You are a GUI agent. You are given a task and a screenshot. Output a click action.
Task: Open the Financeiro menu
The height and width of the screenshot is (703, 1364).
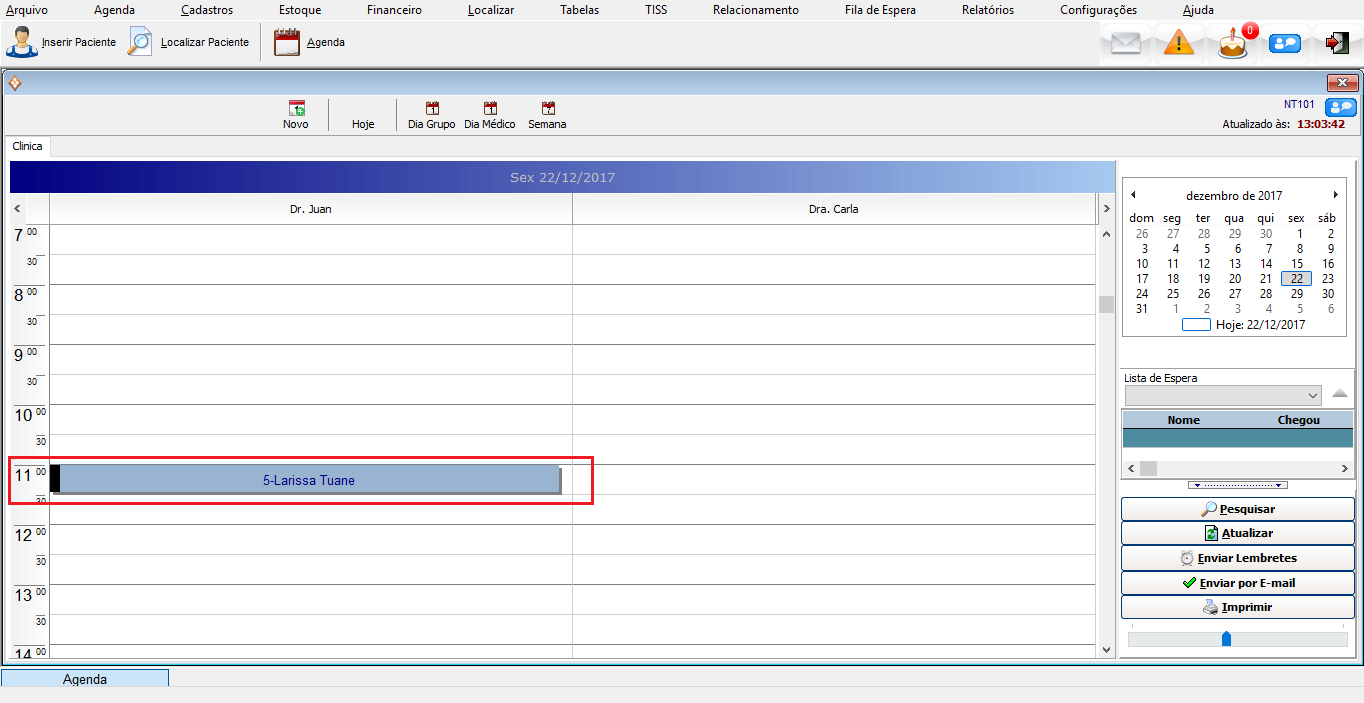[394, 10]
